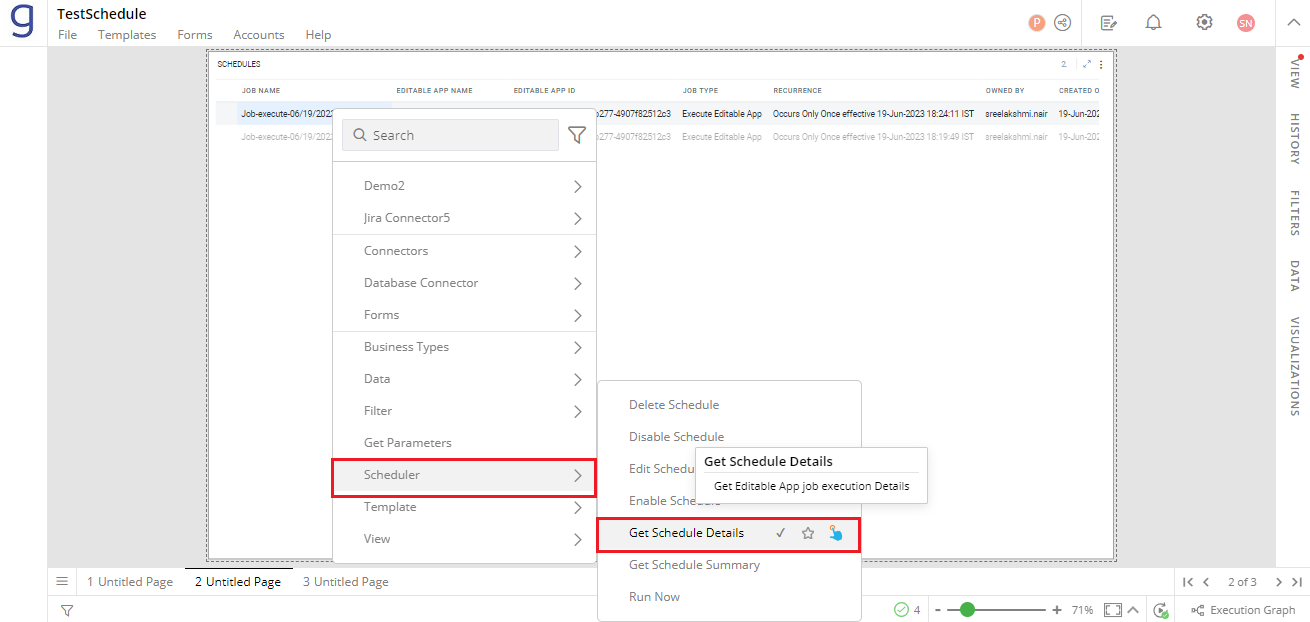Open the Forms menu in the menu bar
This screenshot has height=622, width=1310.
(195, 35)
